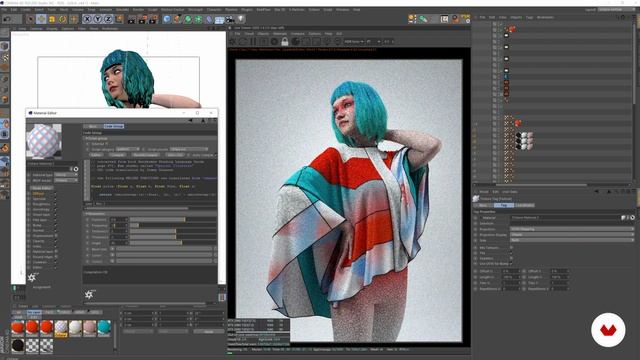
Task: Select the black material swatch in Material Manager
Action: (x=18, y=345)
